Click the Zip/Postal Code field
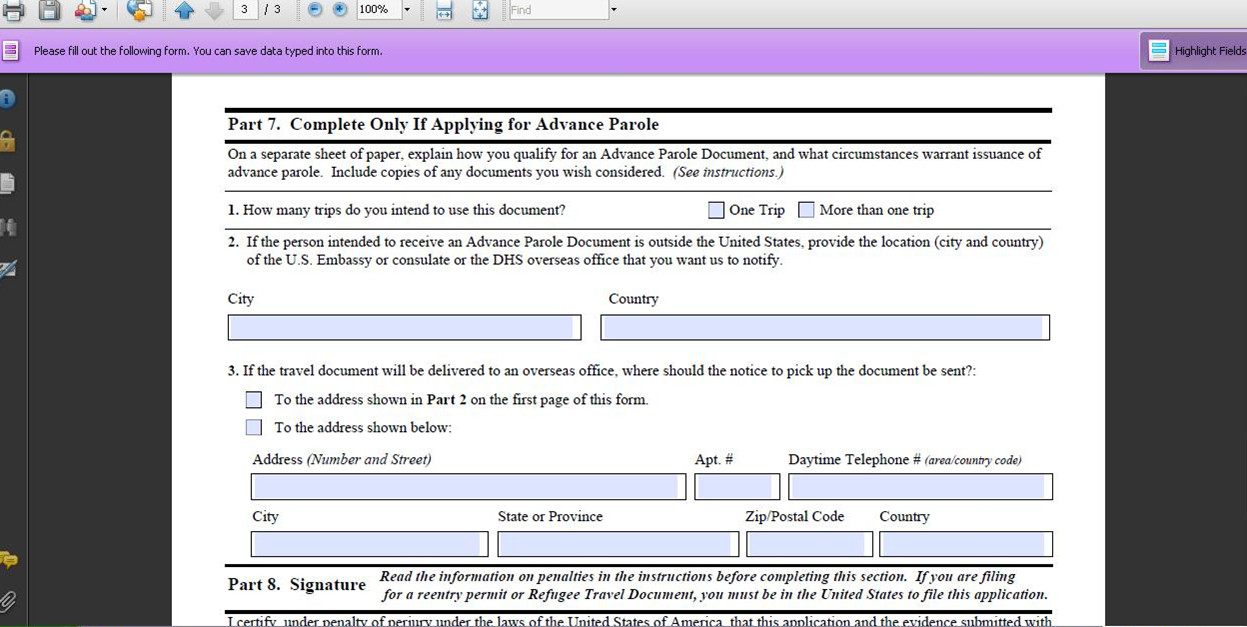The height and width of the screenshot is (627, 1247). pyautogui.click(x=809, y=544)
